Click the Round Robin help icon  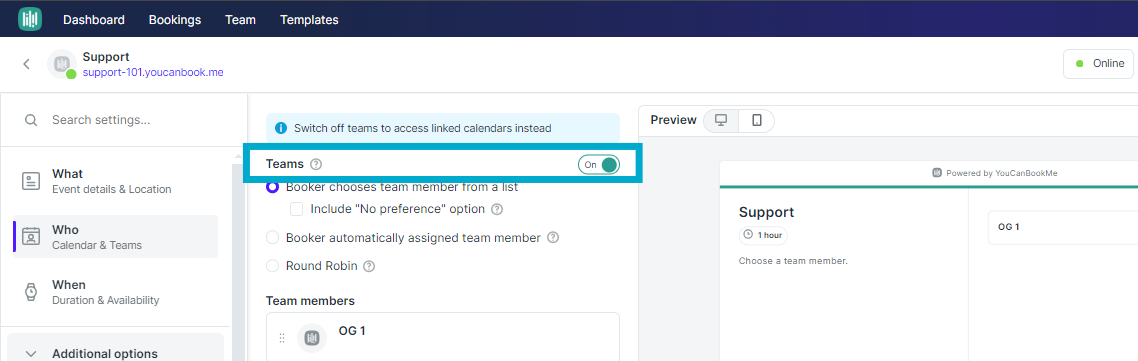click(x=369, y=266)
